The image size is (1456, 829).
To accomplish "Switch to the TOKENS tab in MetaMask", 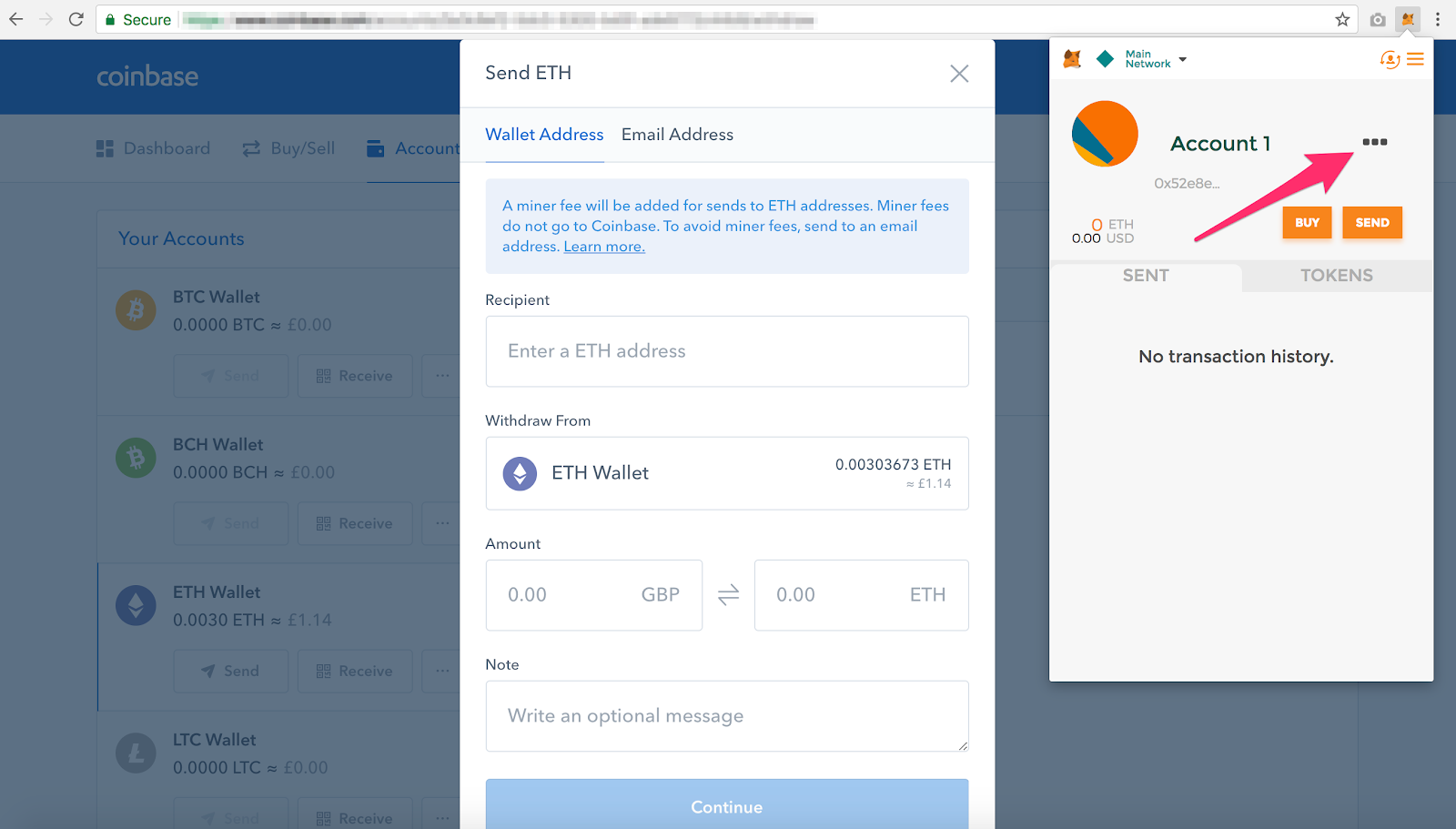I will coord(1337,276).
